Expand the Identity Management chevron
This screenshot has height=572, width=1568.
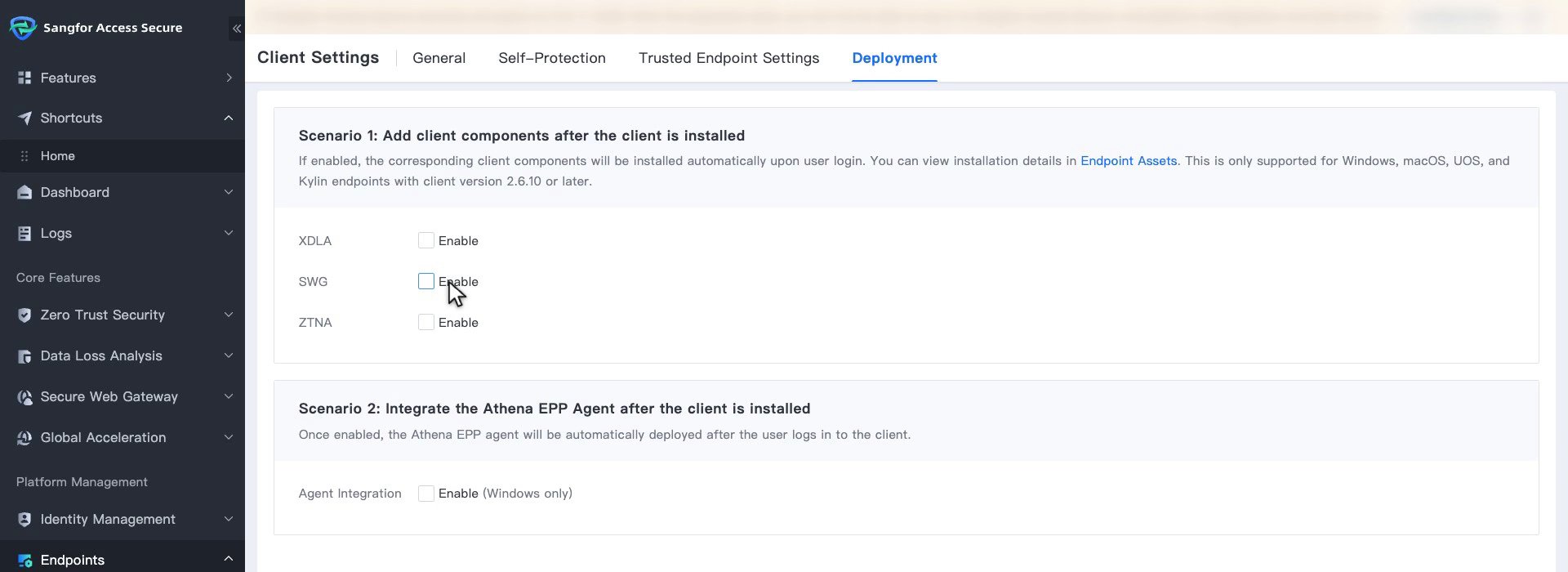point(229,519)
